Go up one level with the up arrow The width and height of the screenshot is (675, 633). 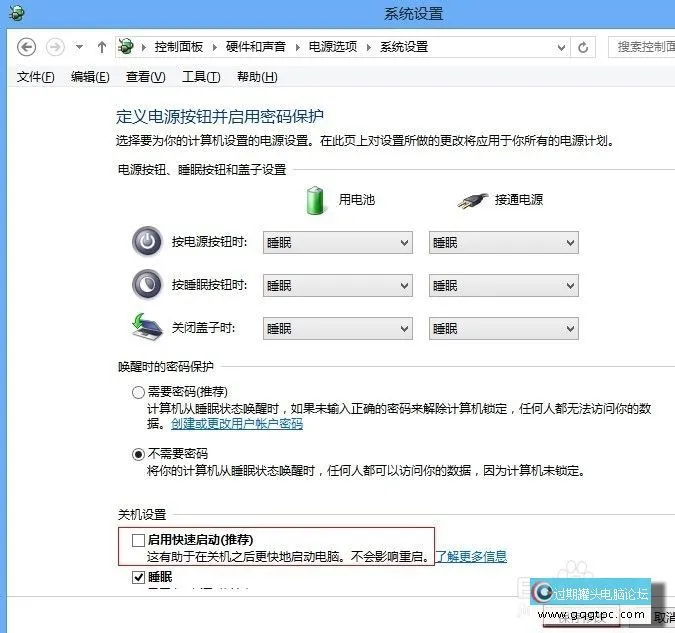pyautogui.click(x=102, y=47)
